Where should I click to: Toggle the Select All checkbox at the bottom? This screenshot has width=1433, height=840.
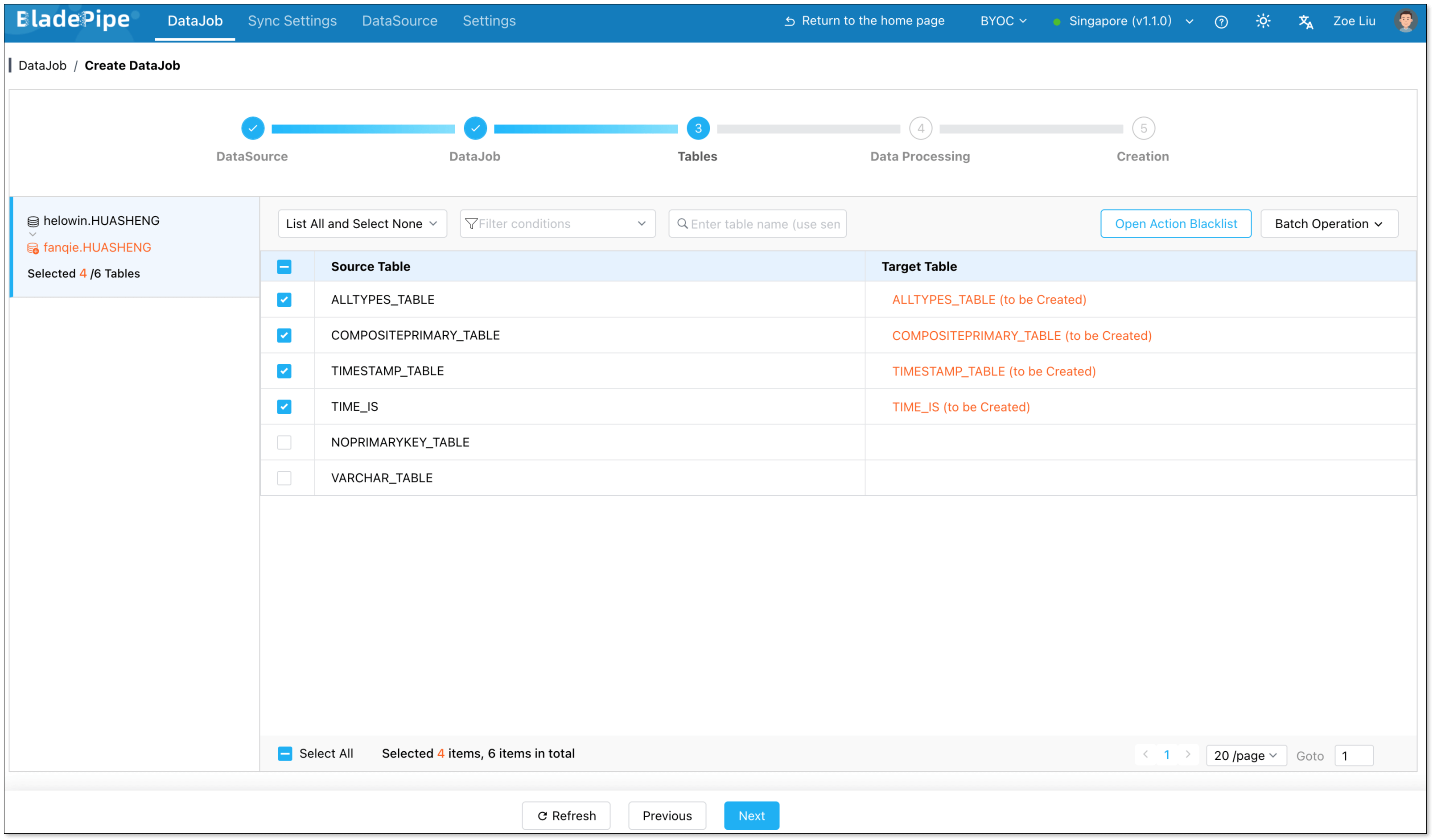285,754
